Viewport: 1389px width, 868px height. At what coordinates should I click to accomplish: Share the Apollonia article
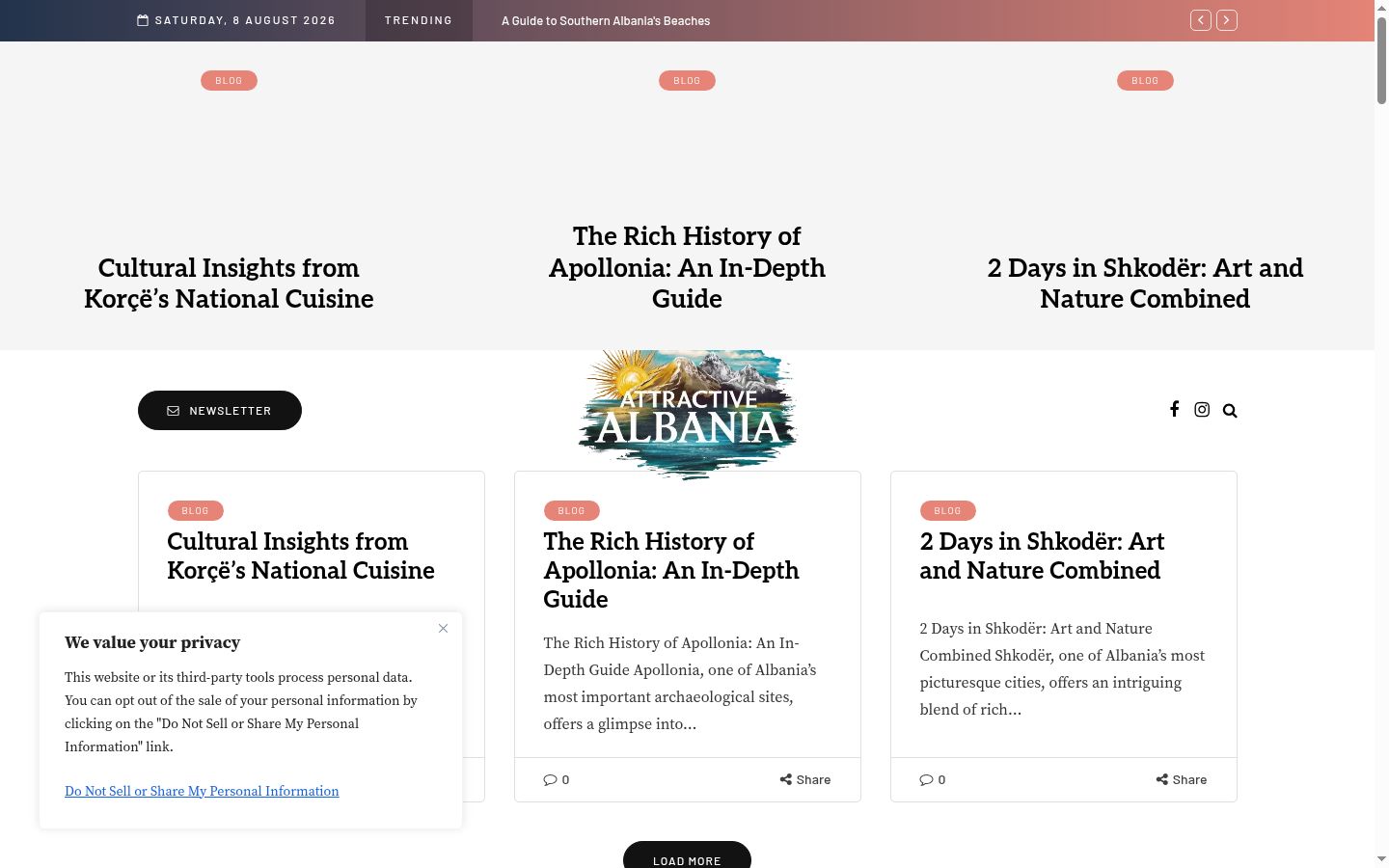pos(805,779)
